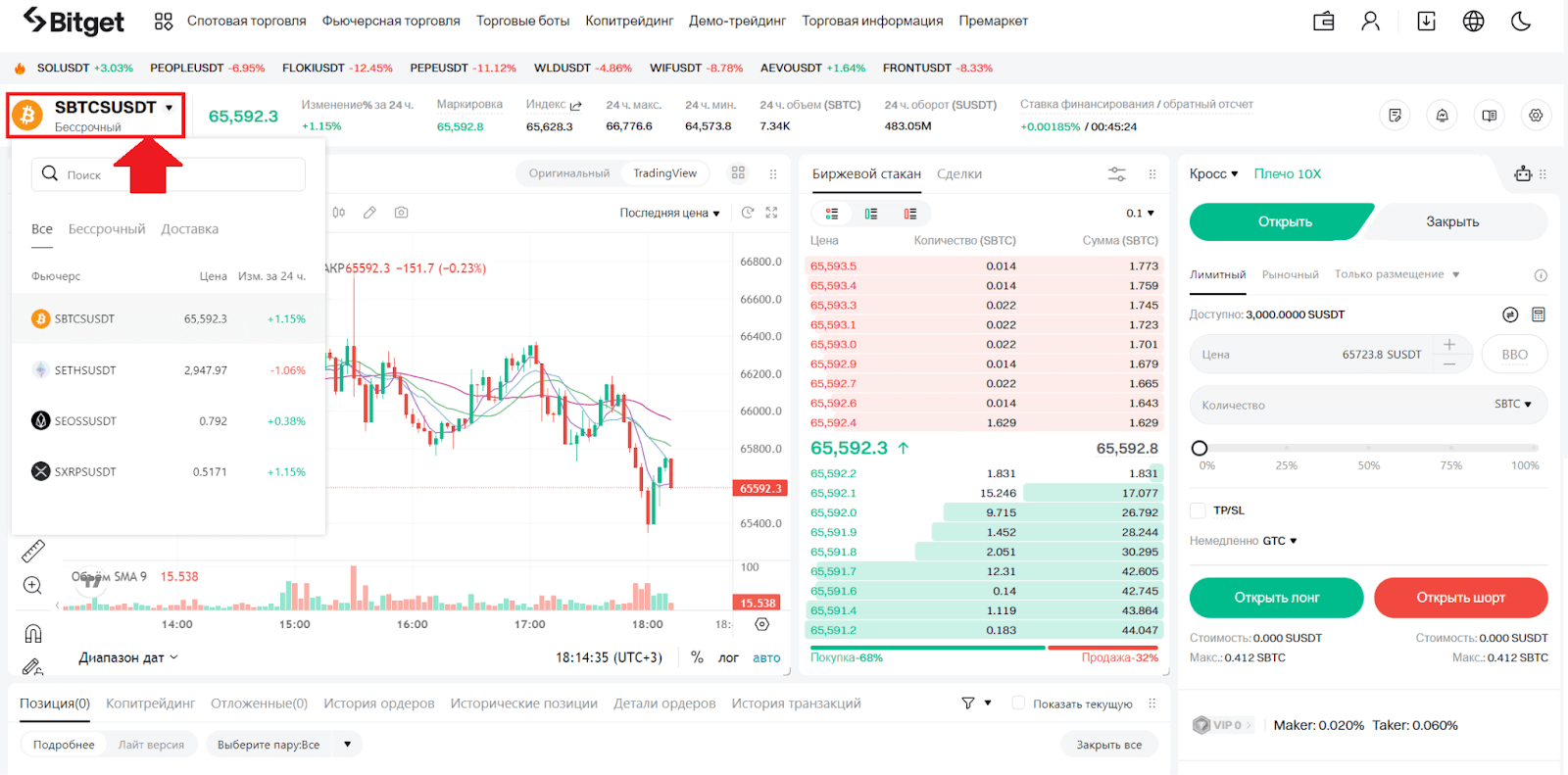Switch chart to TradingView mode
This screenshot has height=775, width=1568.
pos(664,173)
